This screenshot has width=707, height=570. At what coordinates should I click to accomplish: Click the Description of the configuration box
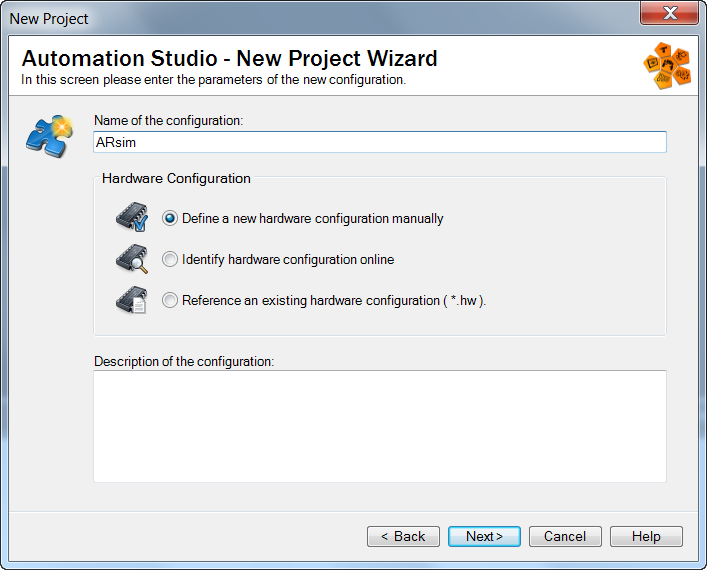coord(380,426)
